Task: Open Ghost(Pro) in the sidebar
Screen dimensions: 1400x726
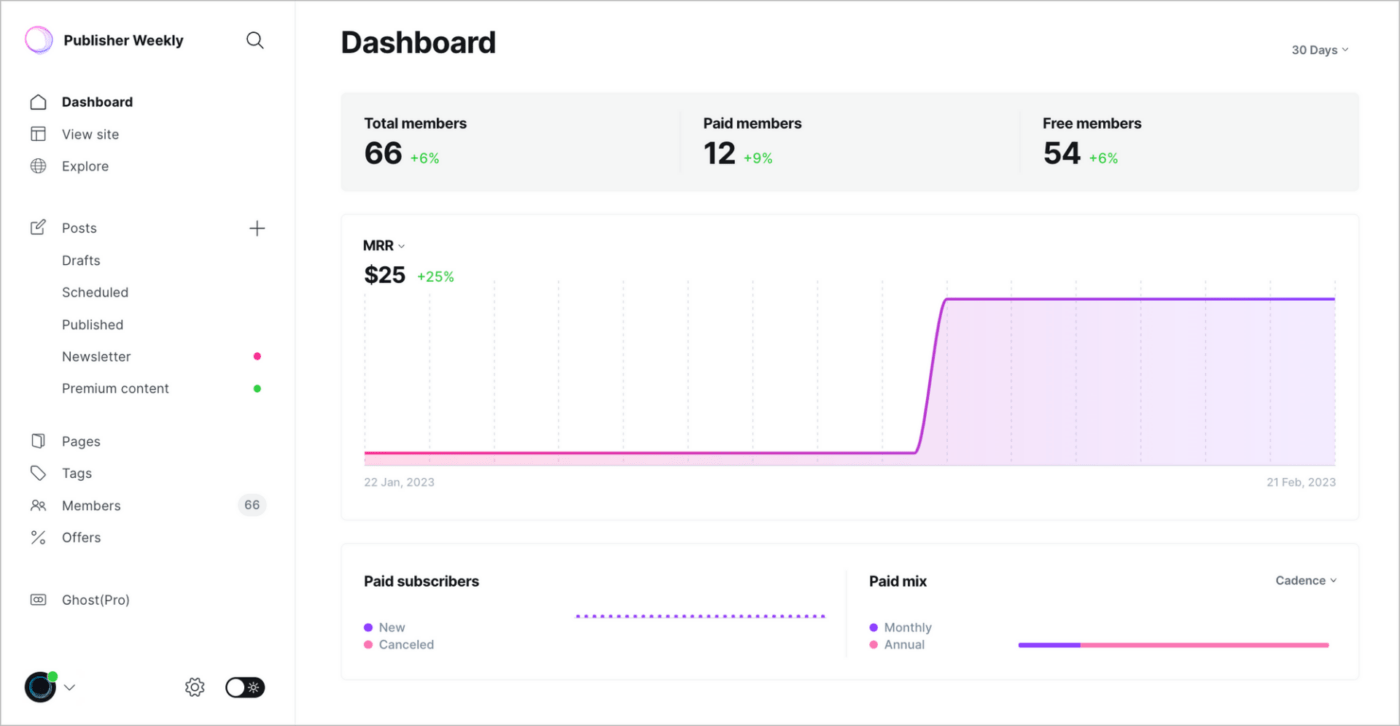Action: (96, 600)
